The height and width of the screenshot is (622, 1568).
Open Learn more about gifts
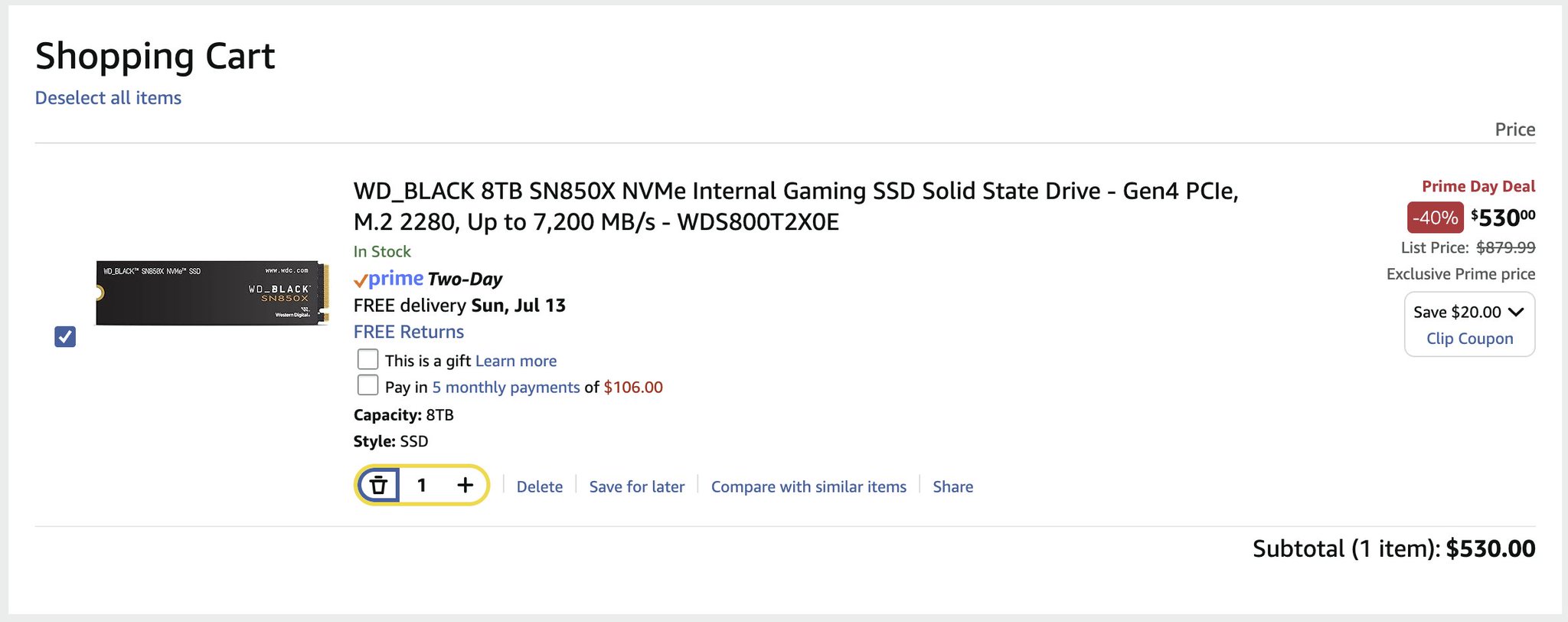(x=516, y=361)
